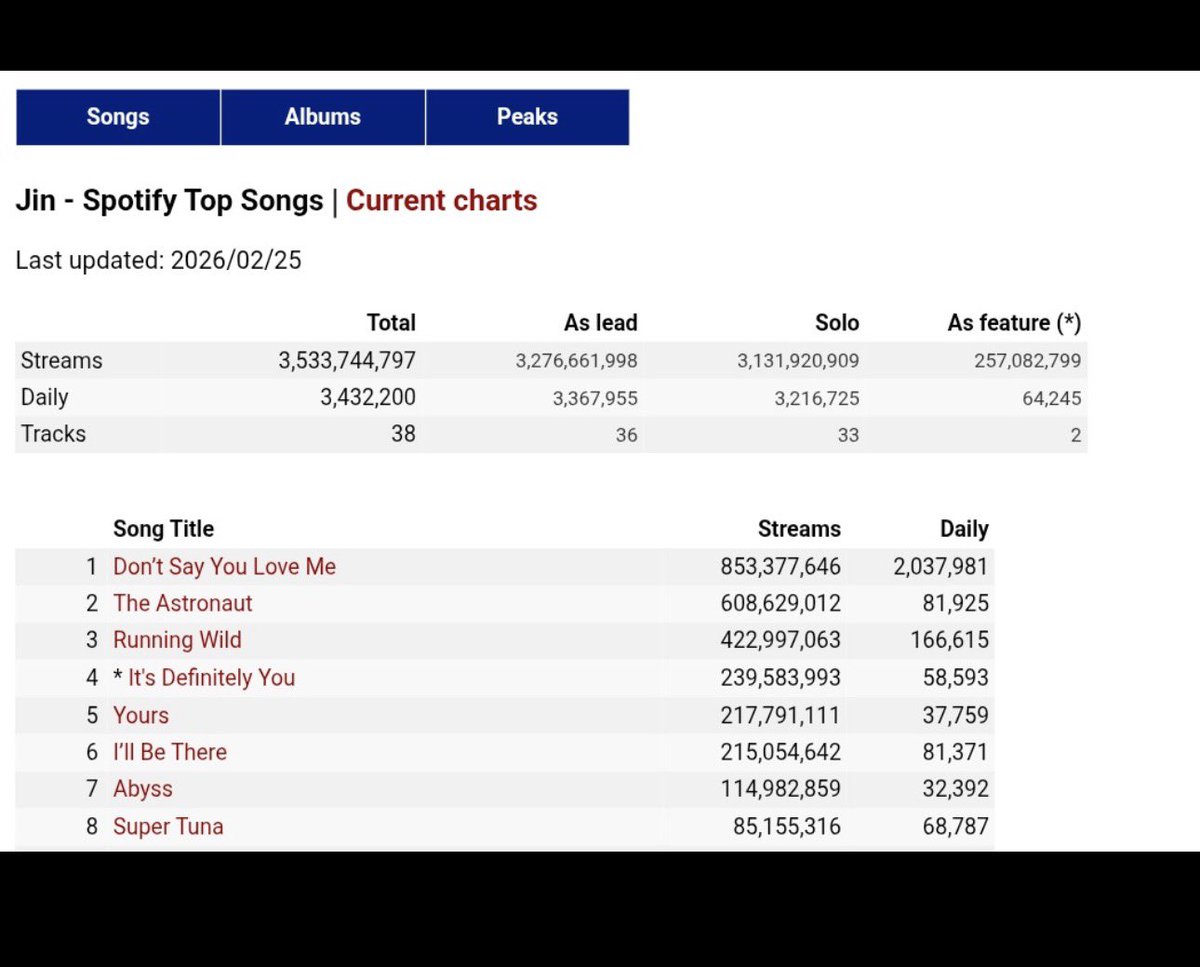Click the Last updated 2026/02/25 text
Viewport: 1200px width, 967px height.
158,261
